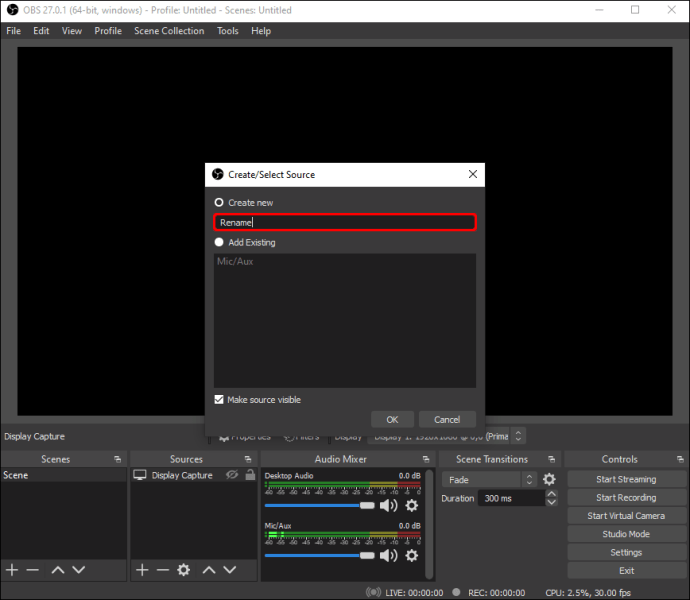690x600 pixels.
Task: Add a new source with plus icon
Action: (x=142, y=570)
